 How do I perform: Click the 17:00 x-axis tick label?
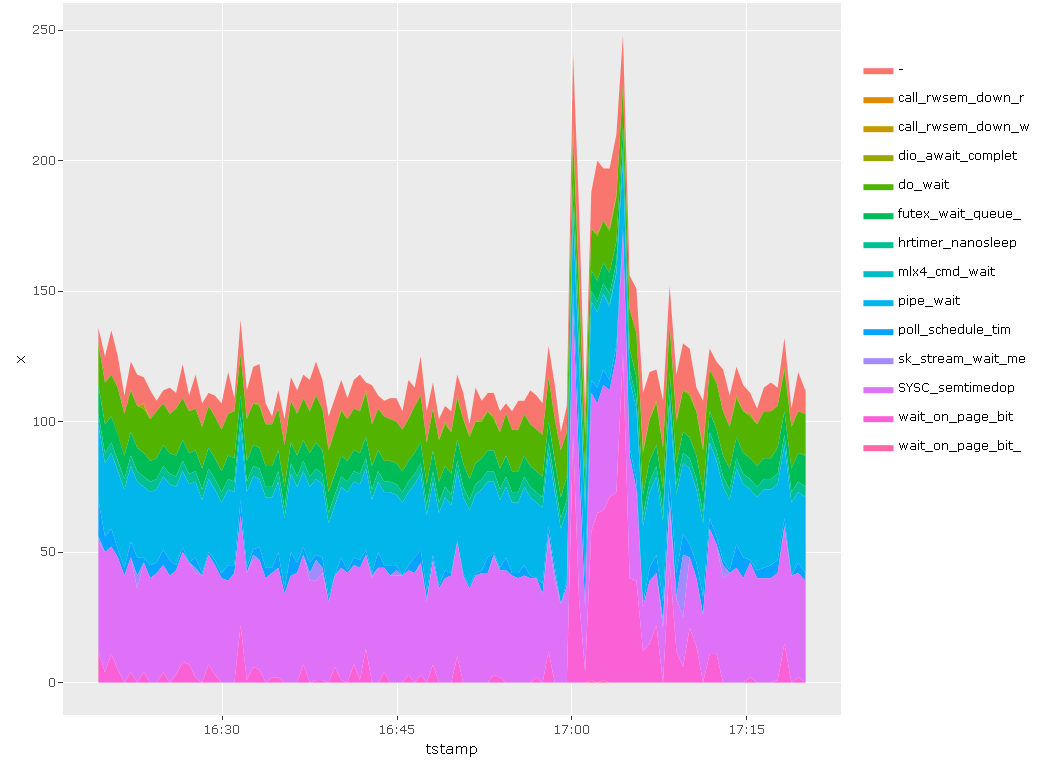click(x=571, y=730)
